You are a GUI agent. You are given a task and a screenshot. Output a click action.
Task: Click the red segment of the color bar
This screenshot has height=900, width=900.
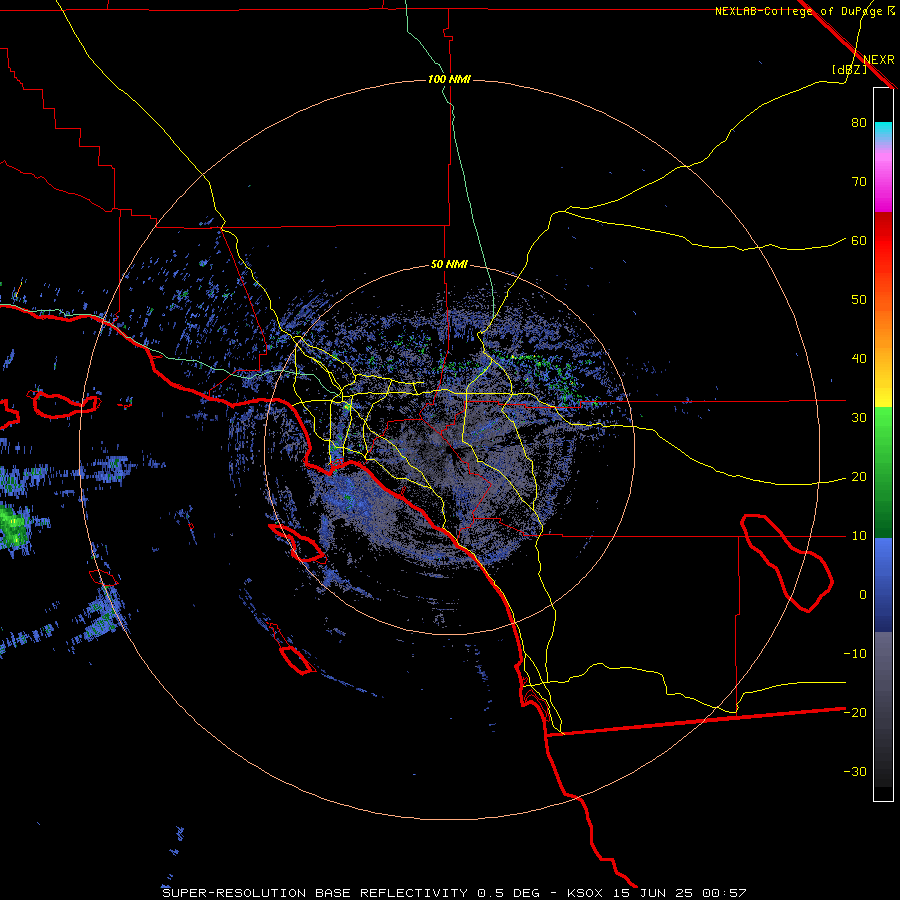click(x=883, y=241)
